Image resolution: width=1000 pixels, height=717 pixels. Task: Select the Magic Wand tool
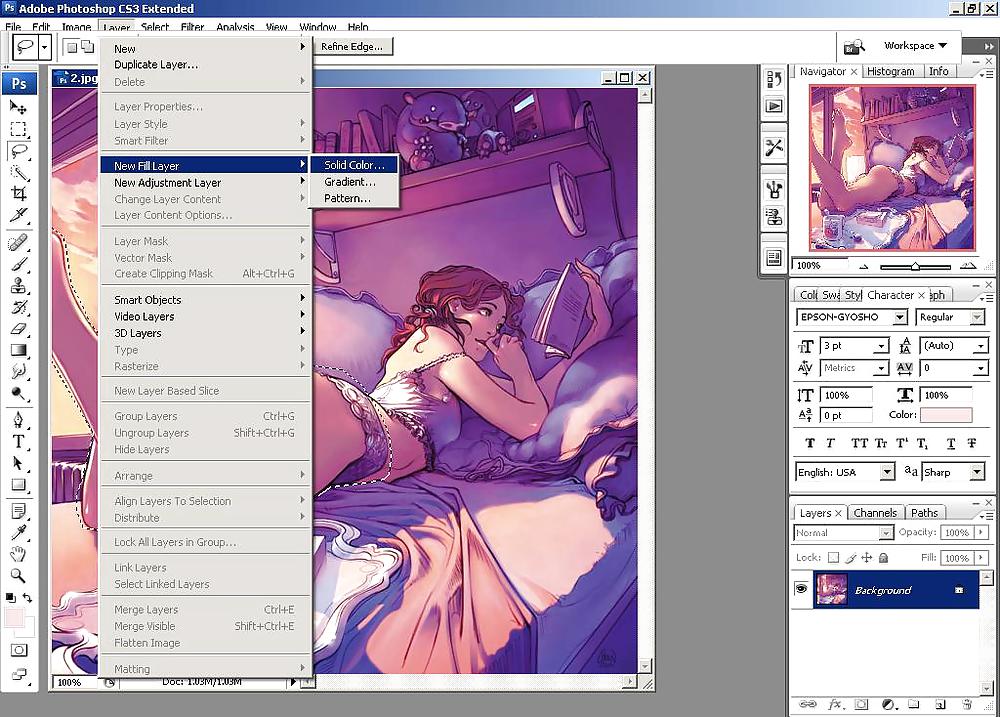[18, 172]
